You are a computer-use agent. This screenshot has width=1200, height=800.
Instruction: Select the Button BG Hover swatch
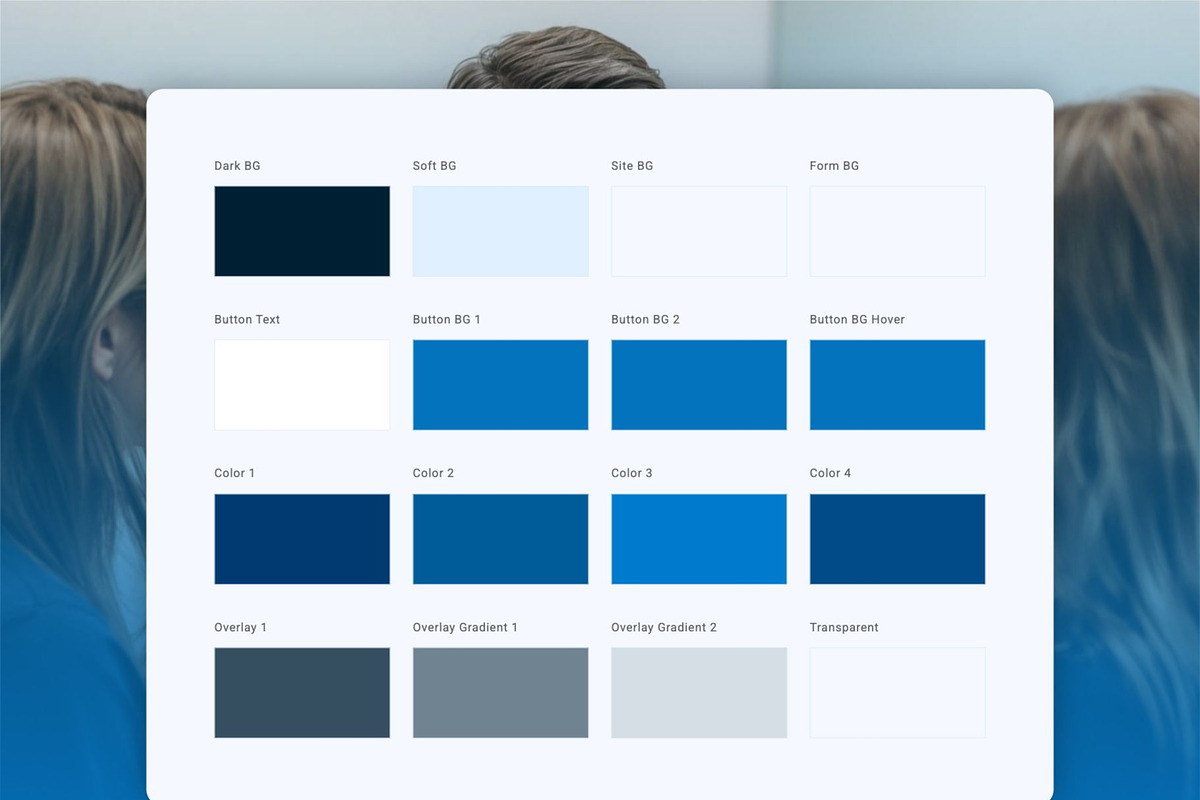(x=898, y=385)
